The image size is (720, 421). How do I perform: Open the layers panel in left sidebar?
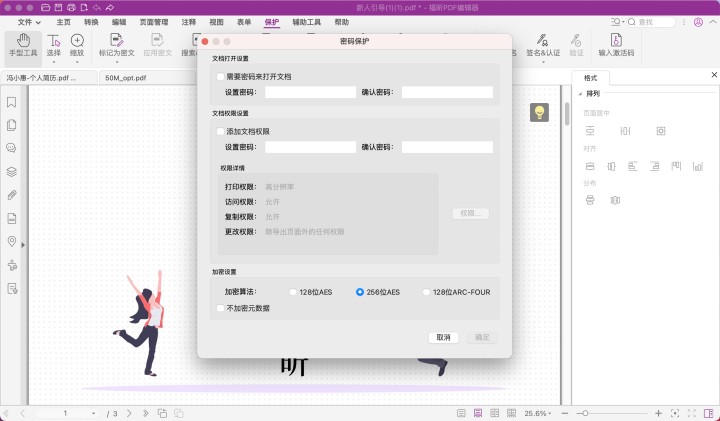click(12, 171)
